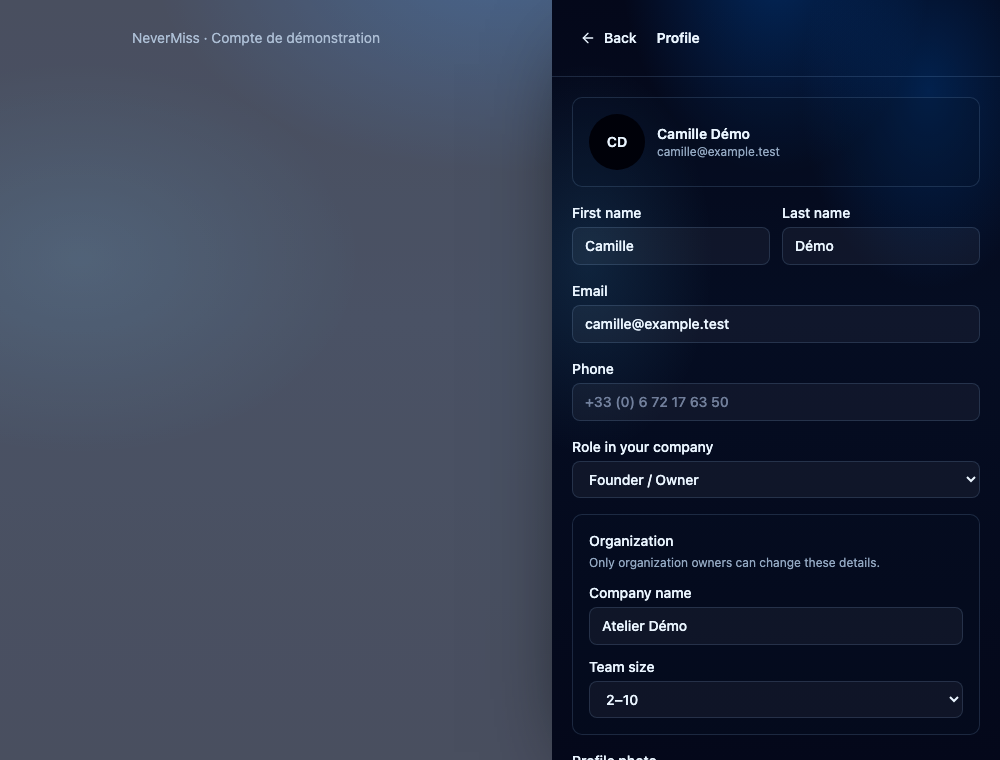The image size is (1000, 760).
Task: Click the Role in your company label
Action: pyautogui.click(x=642, y=448)
